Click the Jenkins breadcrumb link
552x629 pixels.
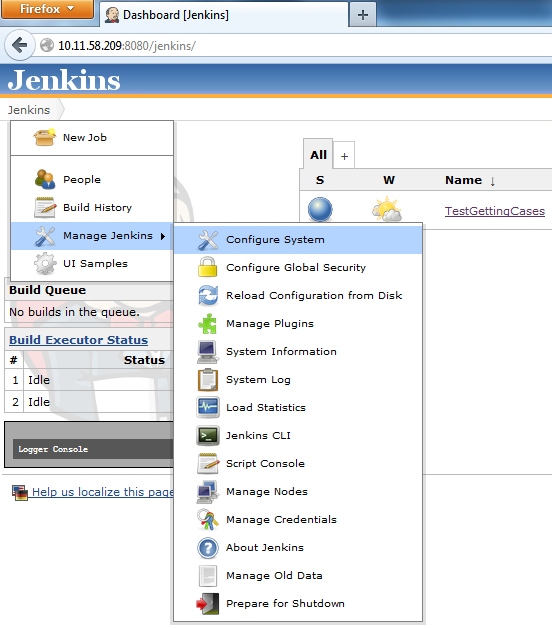(x=29, y=110)
